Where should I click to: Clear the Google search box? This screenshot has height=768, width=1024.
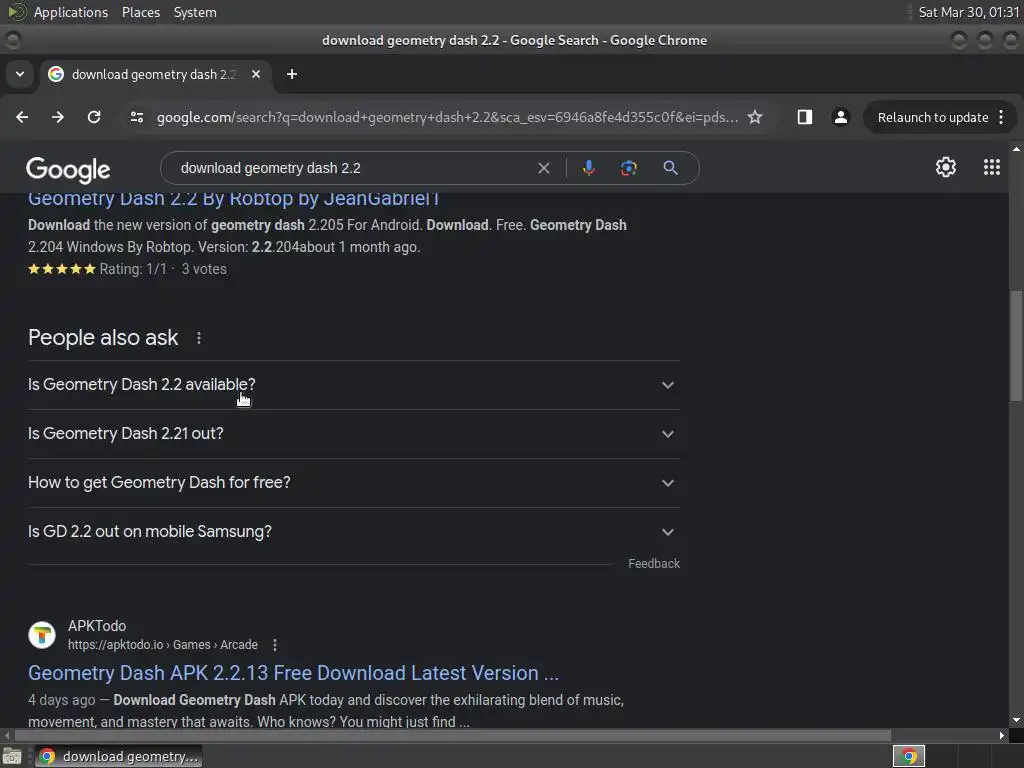pos(543,168)
